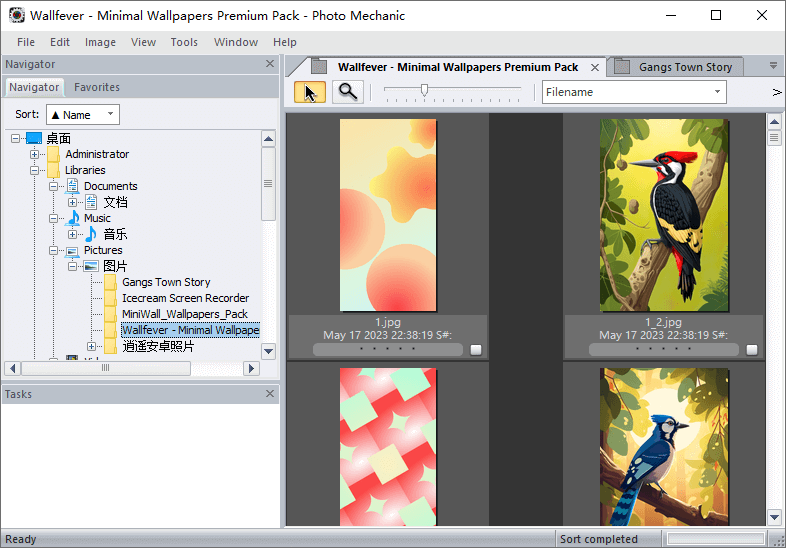Open the Tools menu

pos(184,42)
